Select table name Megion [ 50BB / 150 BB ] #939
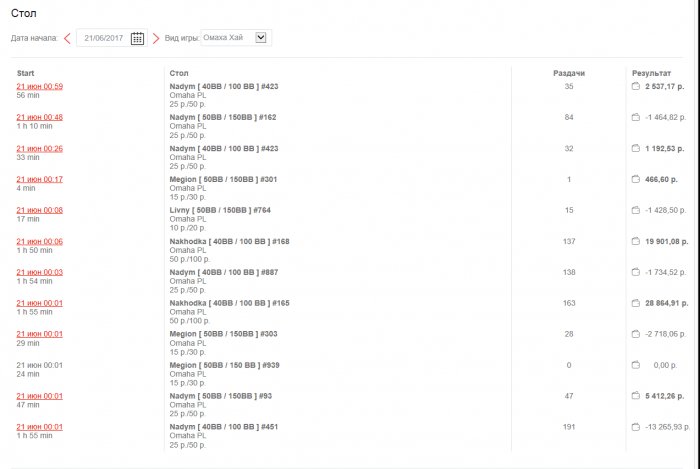The image size is (700, 469). point(225,365)
